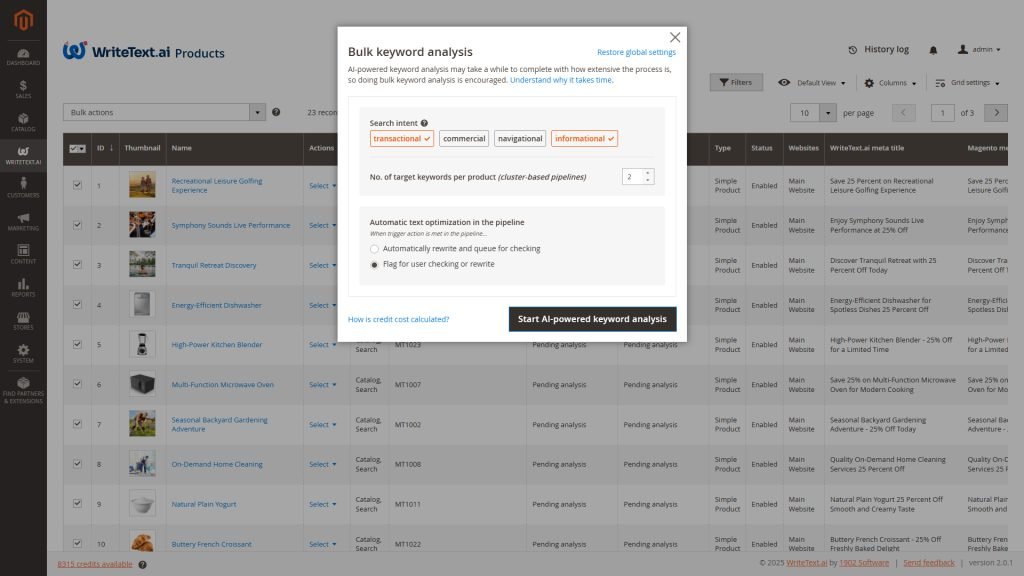This screenshot has height=576, width=1024.
Task: Click the notifications bell icon
Action: (933, 50)
